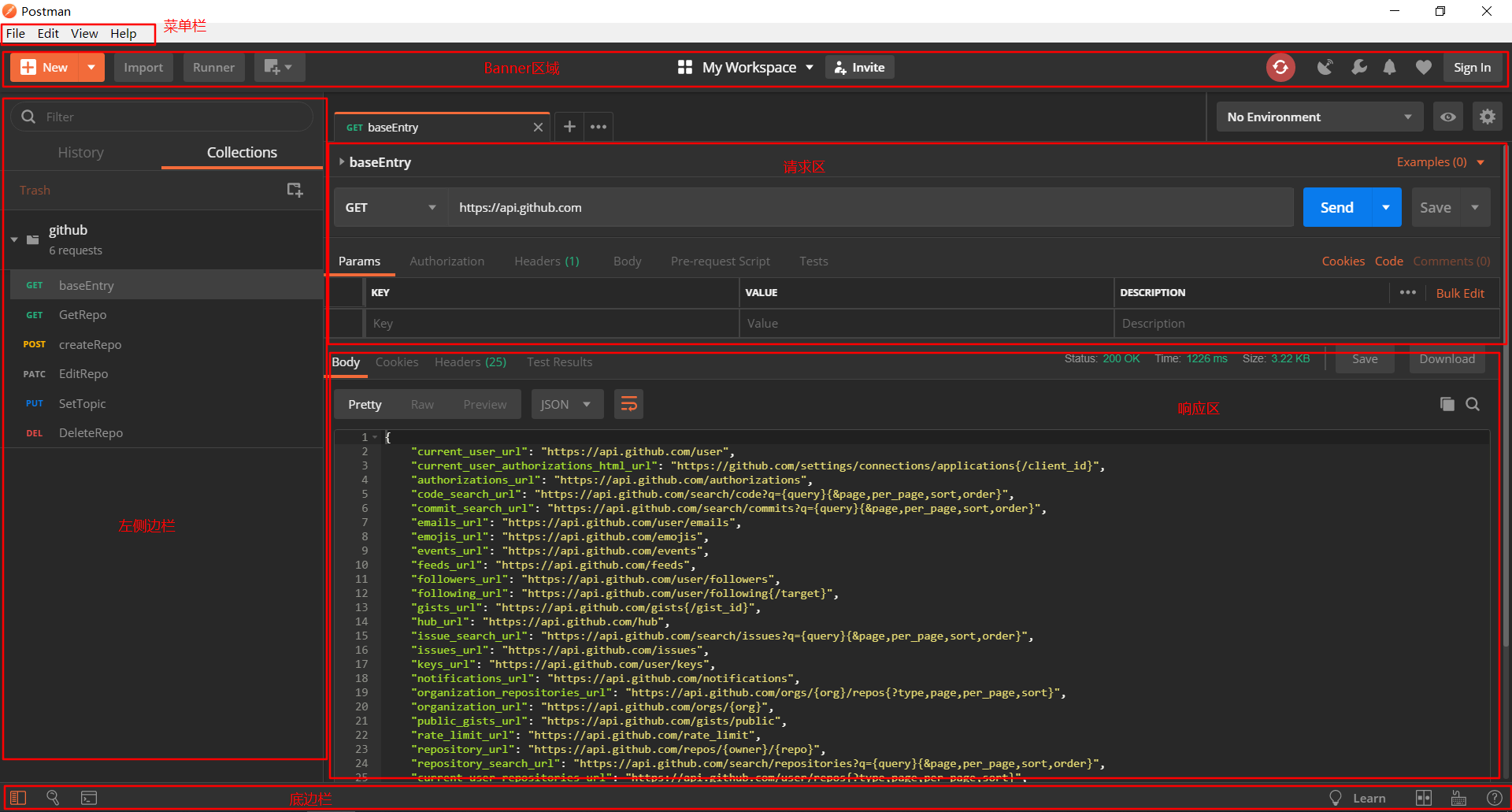The width and height of the screenshot is (1512, 812).
Task: Open find and replace in status bar
Action: coord(53,798)
